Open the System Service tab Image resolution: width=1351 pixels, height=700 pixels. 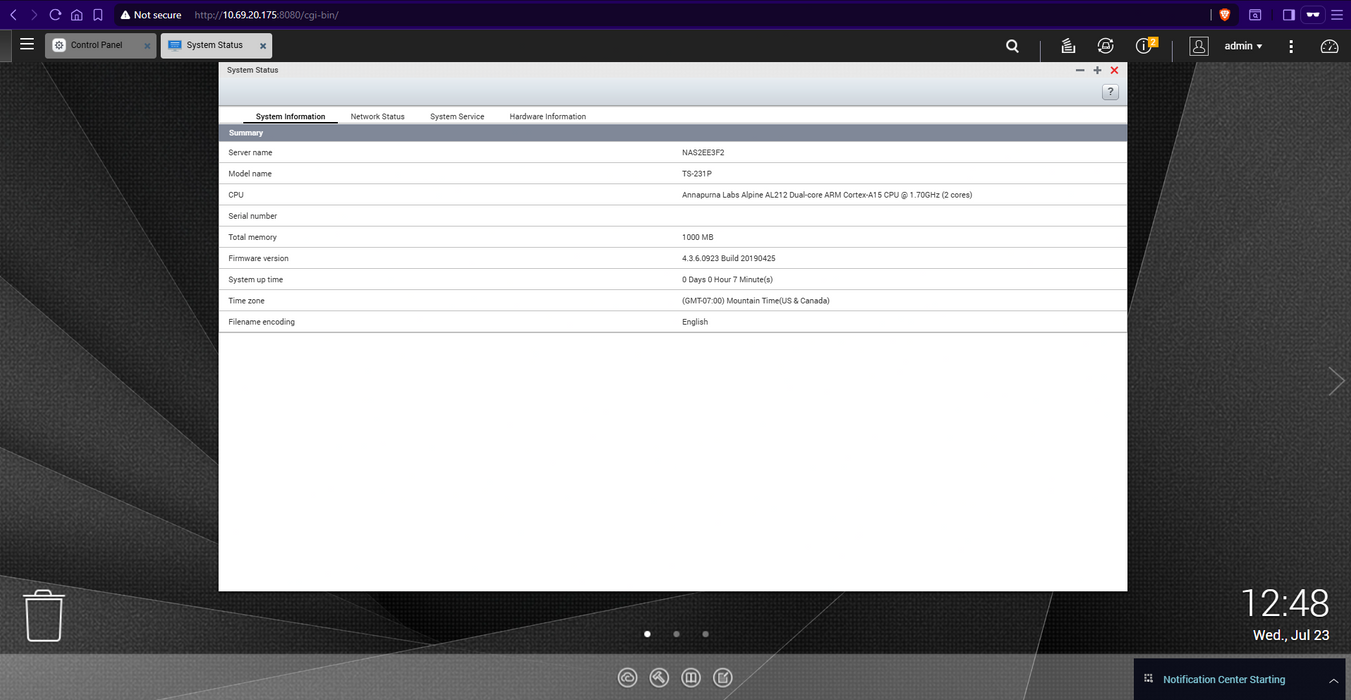tap(457, 117)
